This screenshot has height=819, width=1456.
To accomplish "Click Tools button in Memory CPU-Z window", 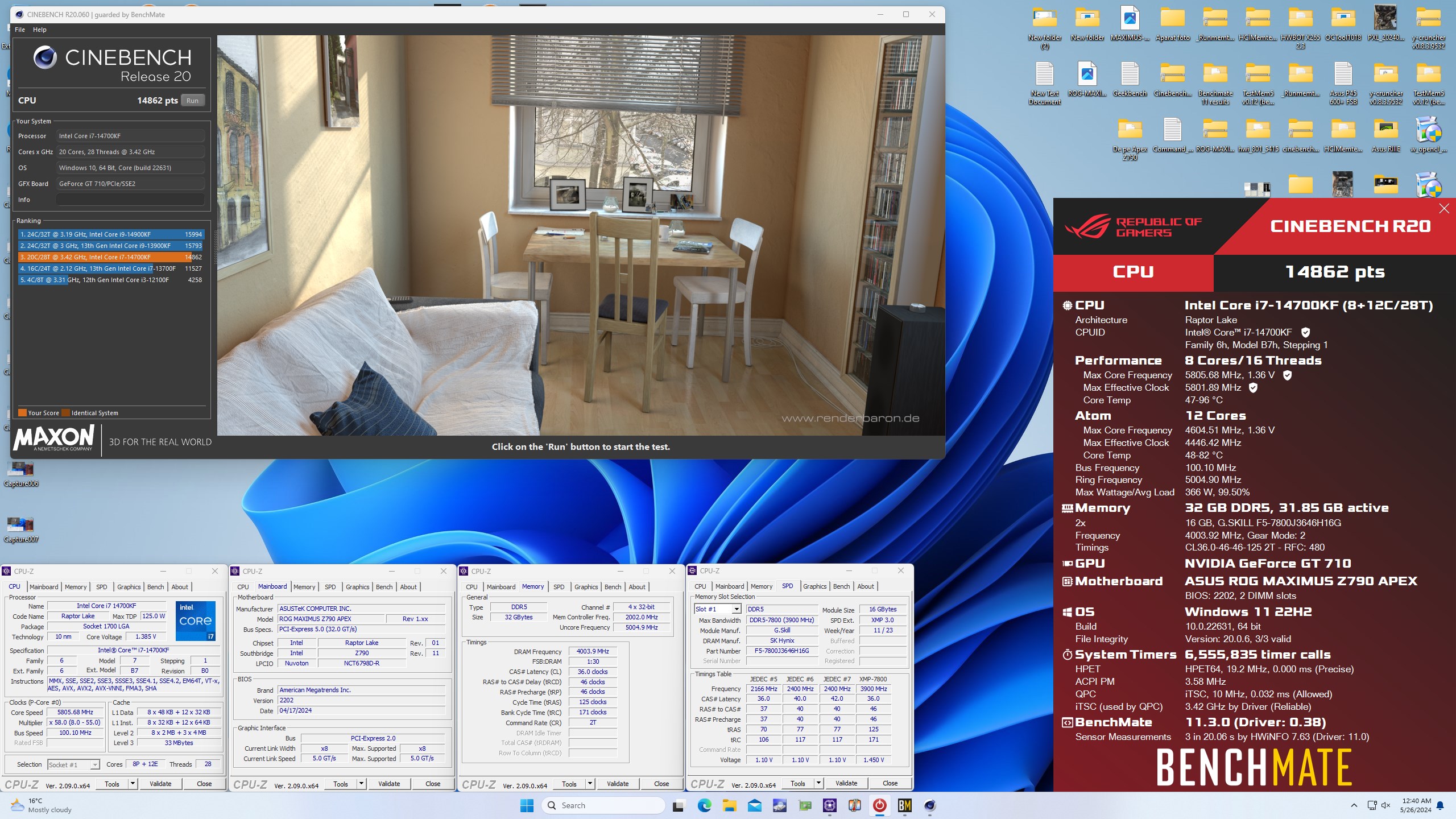I will click(569, 784).
